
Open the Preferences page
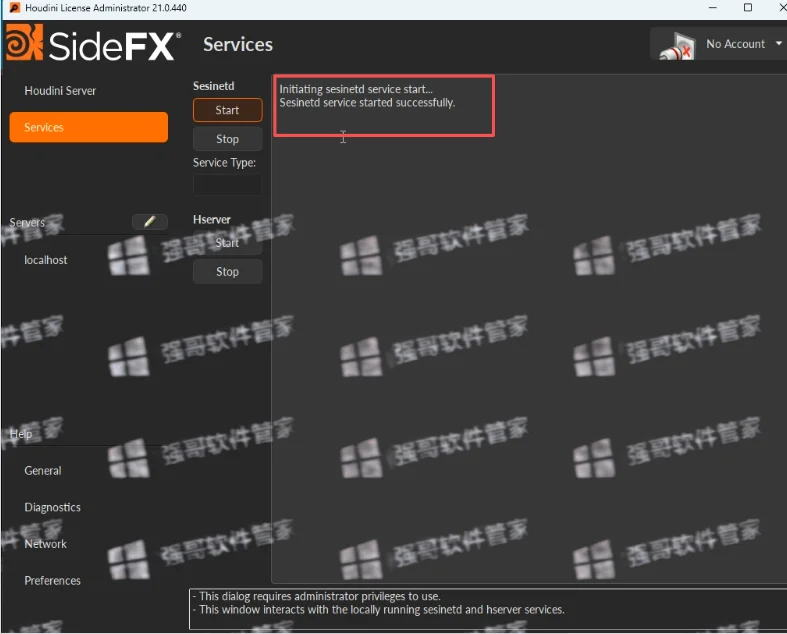pos(52,581)
